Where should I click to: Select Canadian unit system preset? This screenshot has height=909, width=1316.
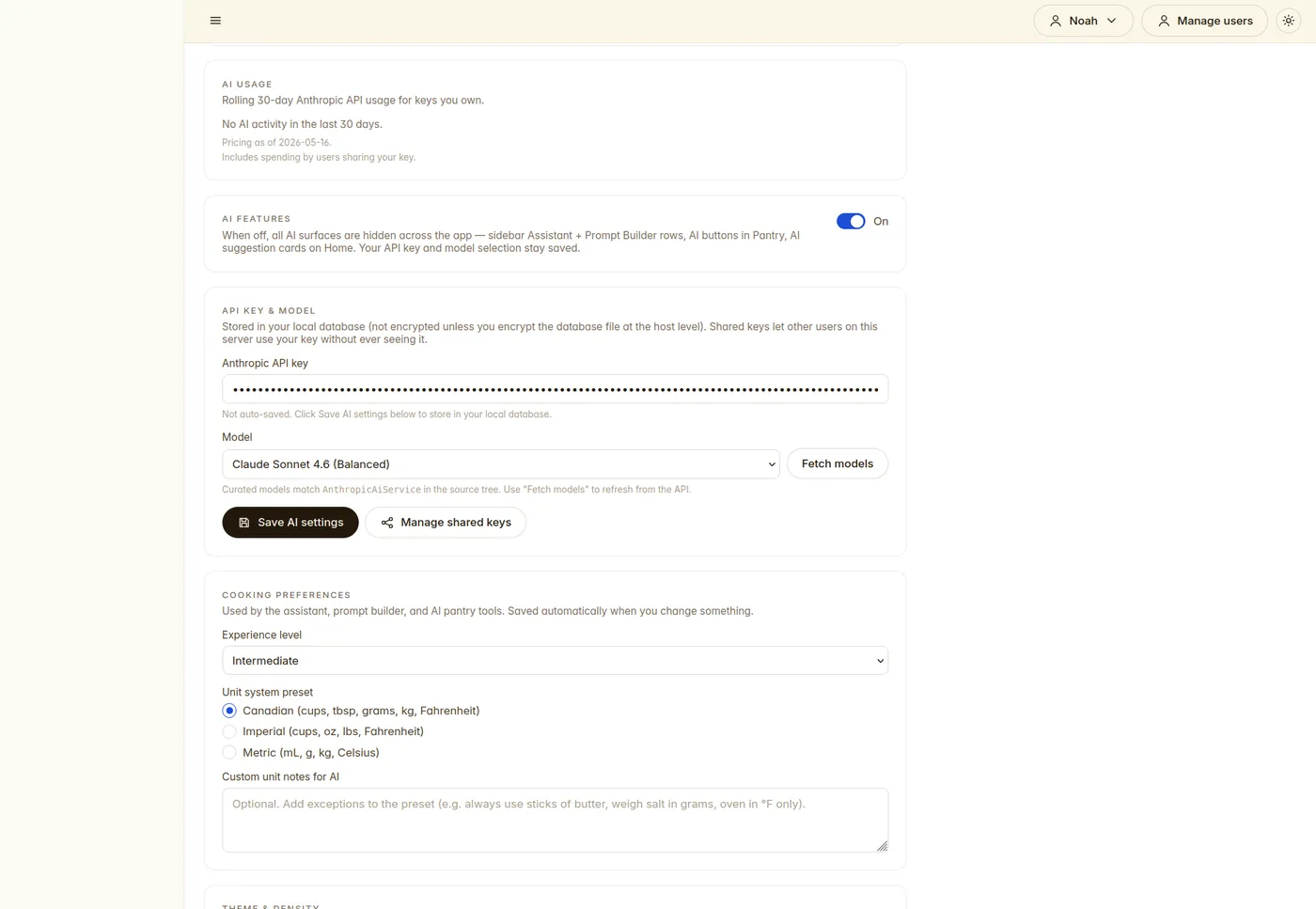[x=229, y=711]
